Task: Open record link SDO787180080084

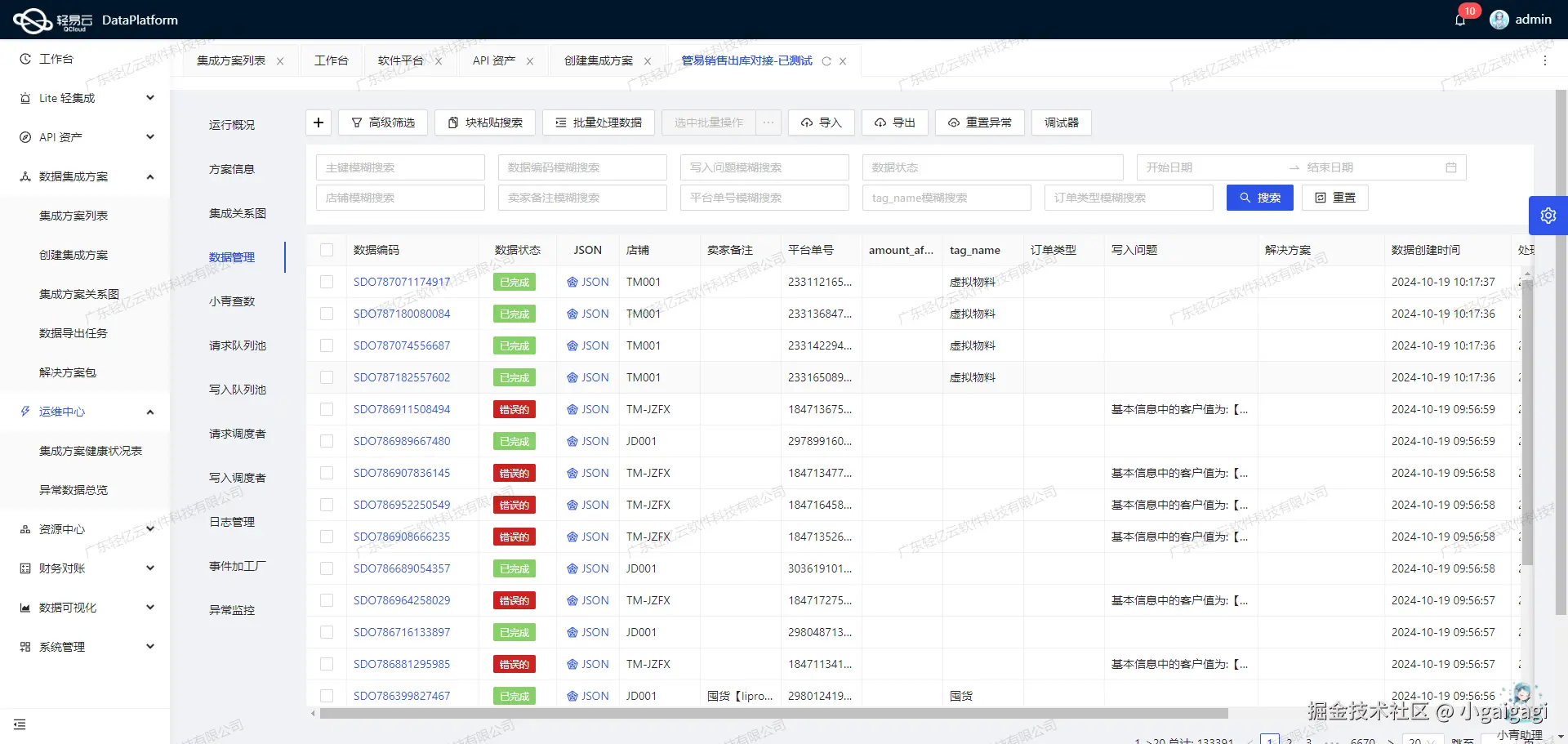Action: pyautogui.click(x=401, y=313)
